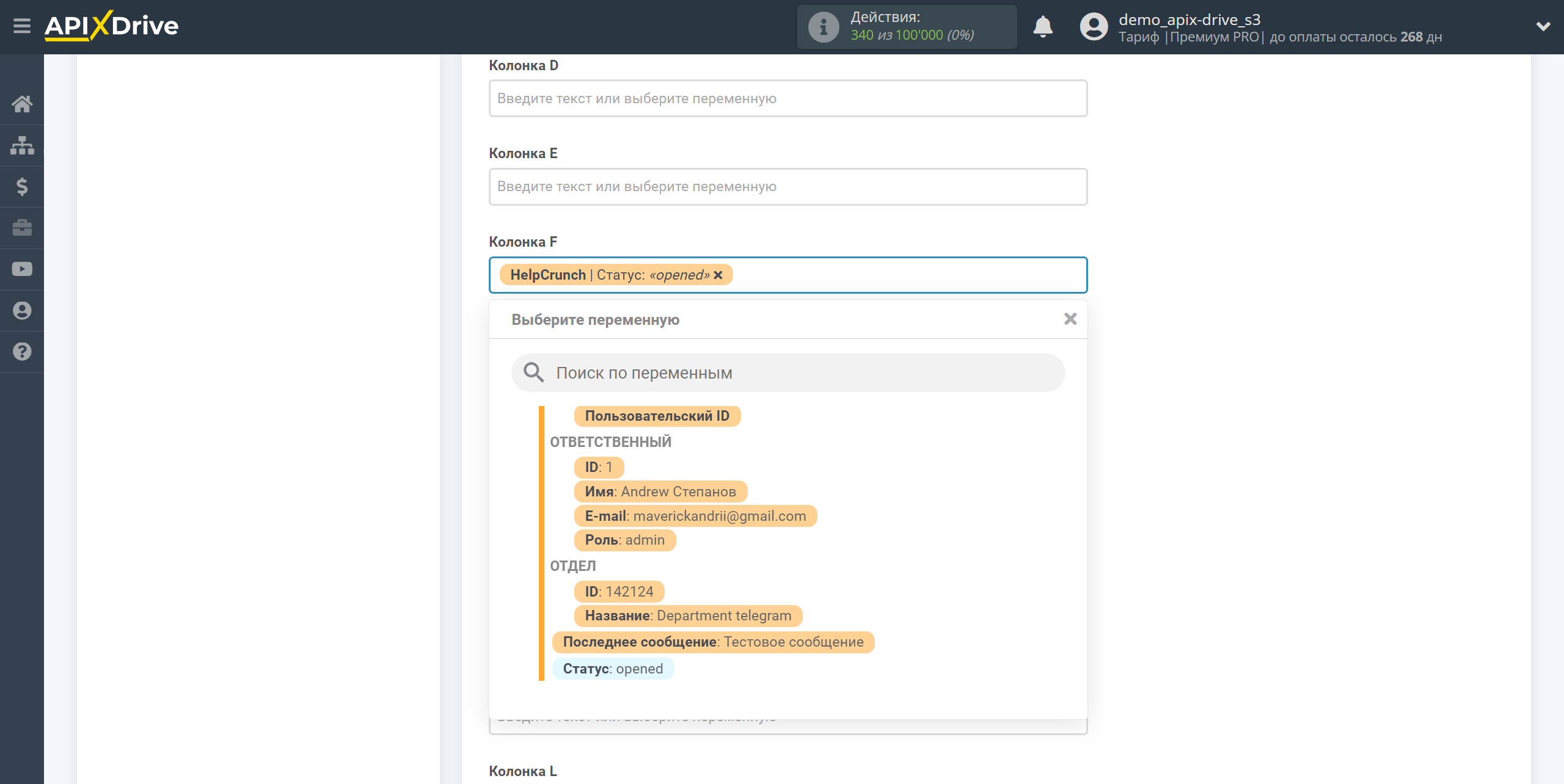Select variable Название: Department telegram
Screen dimensions: 1564x784
coord(688,616)
